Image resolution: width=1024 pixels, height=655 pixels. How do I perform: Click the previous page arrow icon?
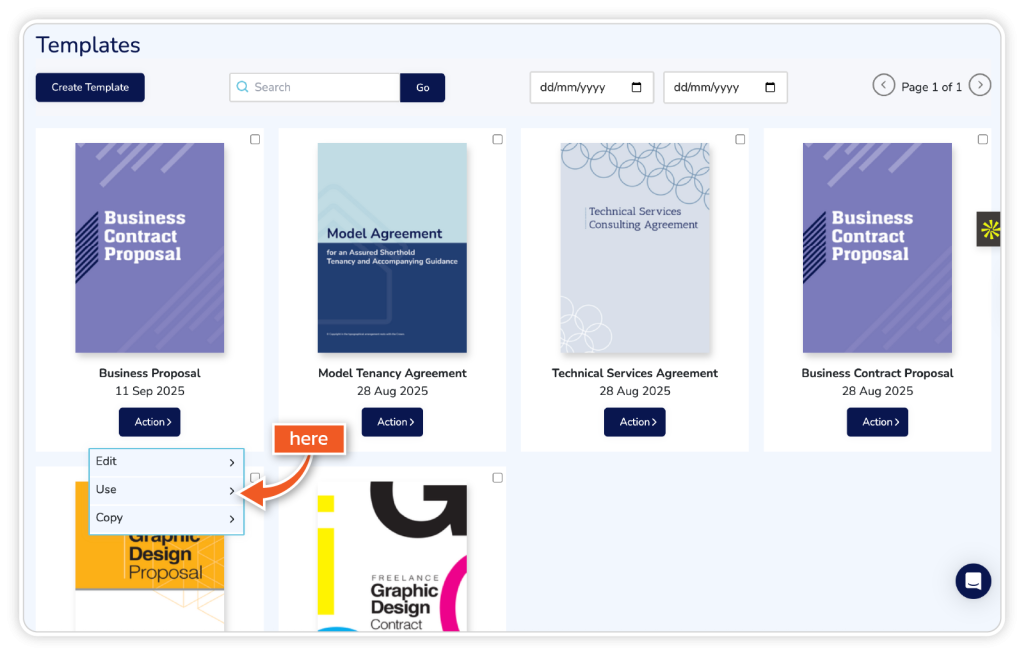(x=883, y=85)
